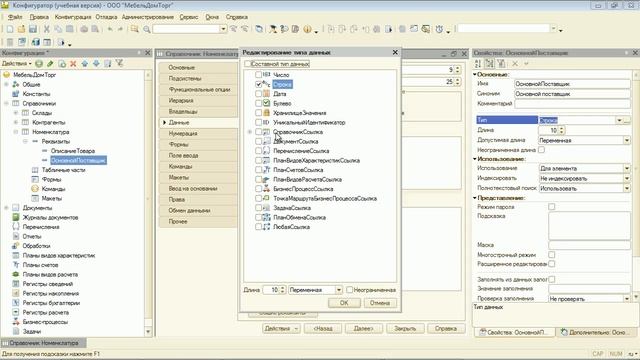Check the Булево type checkbox

[258, 103]
